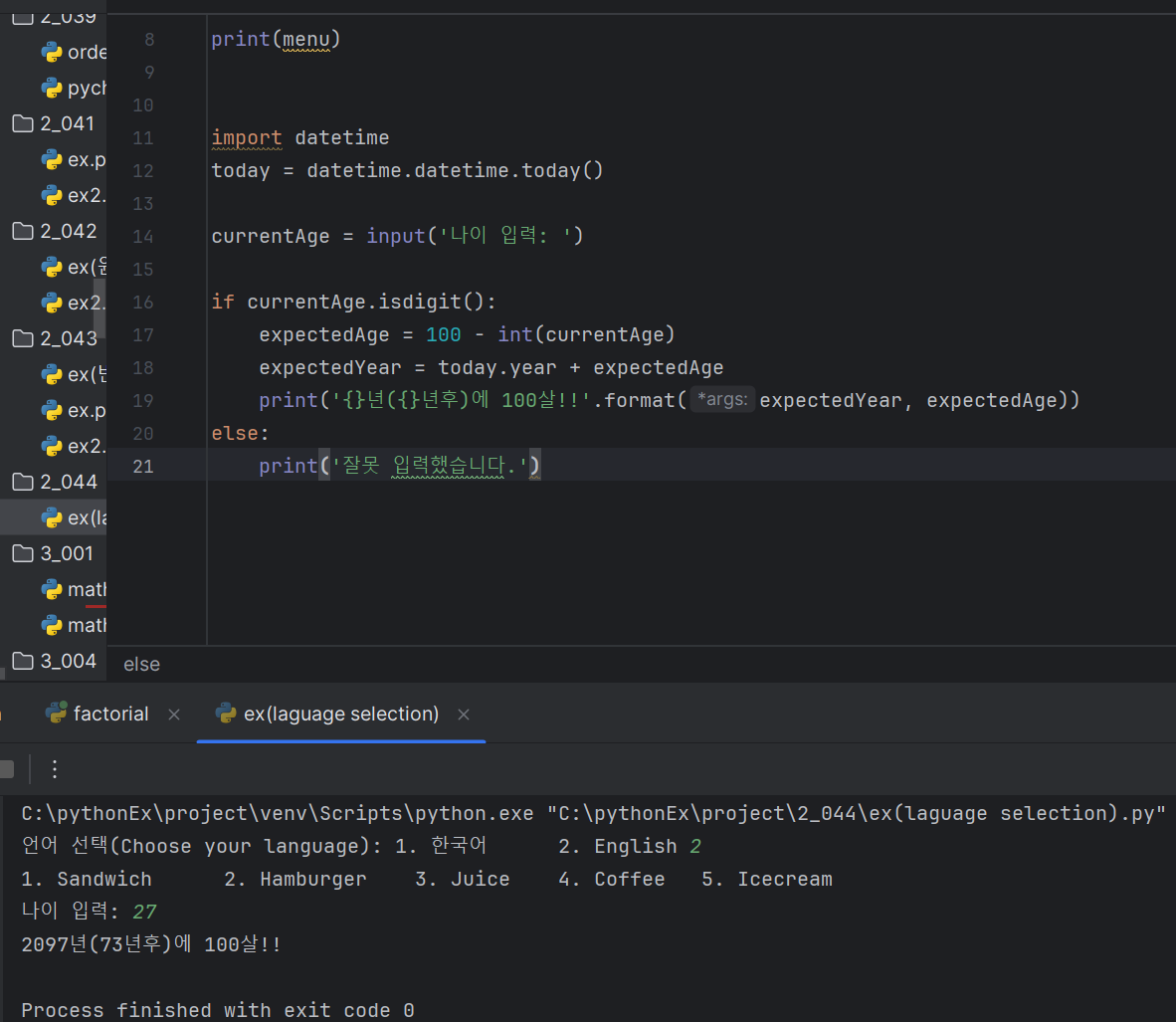Open ex.p file under 2_043
The image size is (1176, 1022).
click(x=74, y=410)
